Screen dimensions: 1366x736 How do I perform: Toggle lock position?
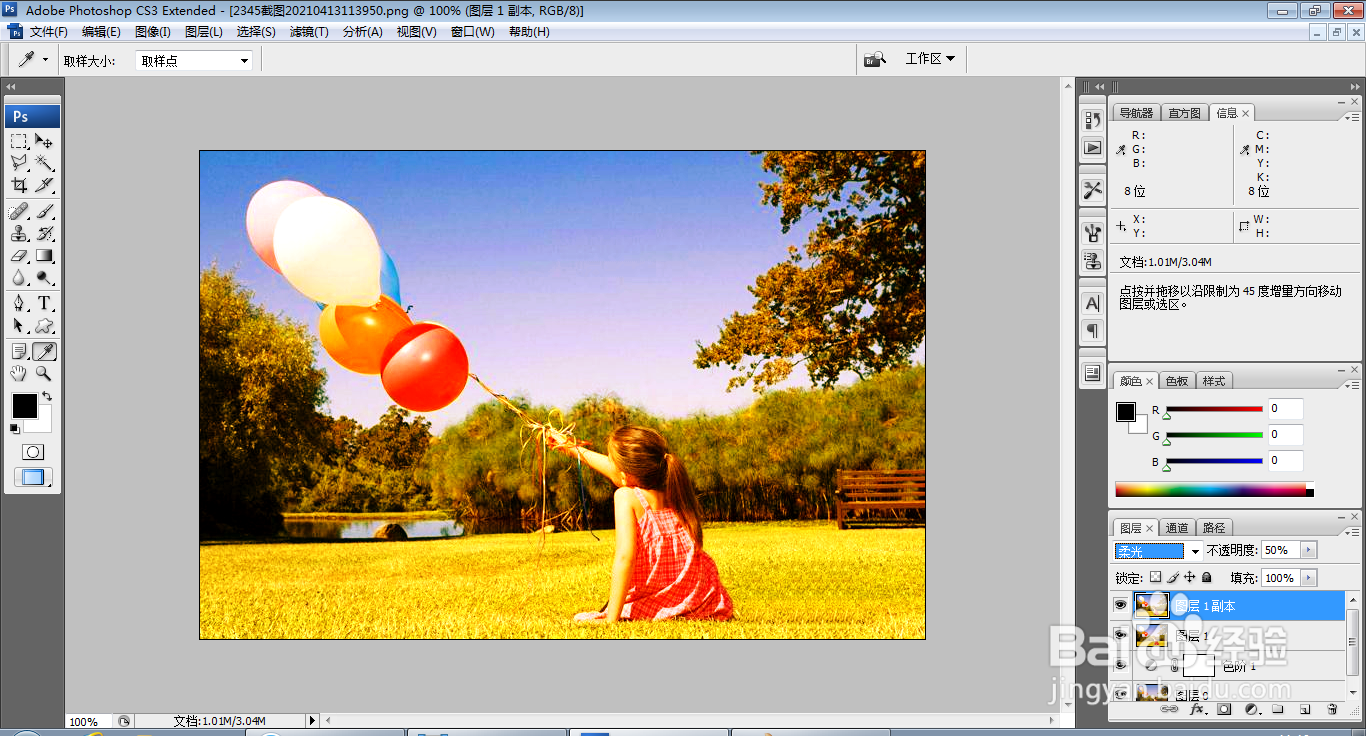1190,577
